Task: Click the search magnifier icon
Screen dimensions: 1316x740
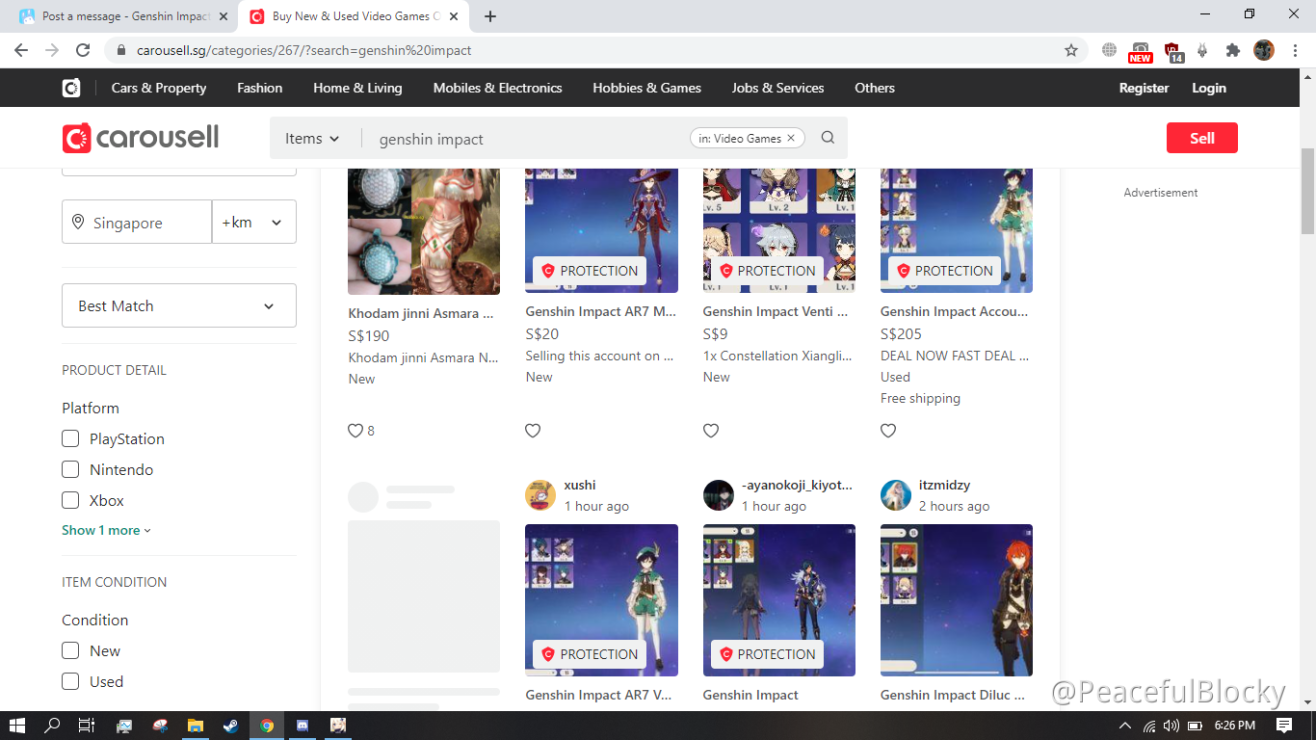Action: (828, 138)
